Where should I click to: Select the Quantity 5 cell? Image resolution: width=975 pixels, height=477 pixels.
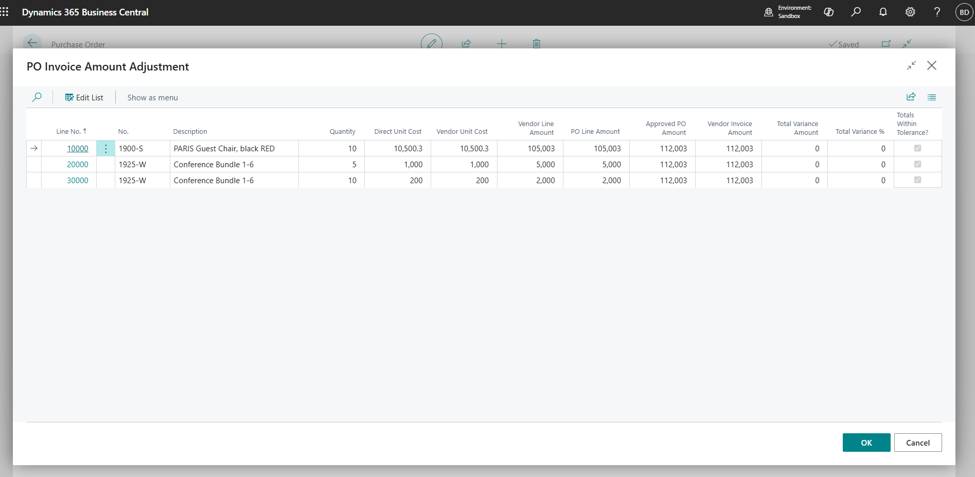(x=331, y=164)
